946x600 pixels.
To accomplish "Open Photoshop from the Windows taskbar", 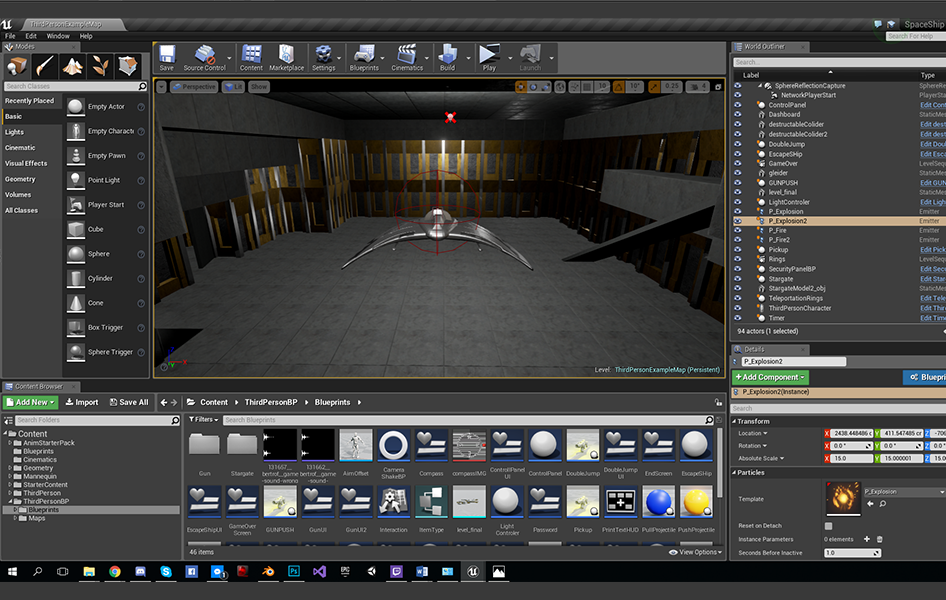I will point(294,572).
